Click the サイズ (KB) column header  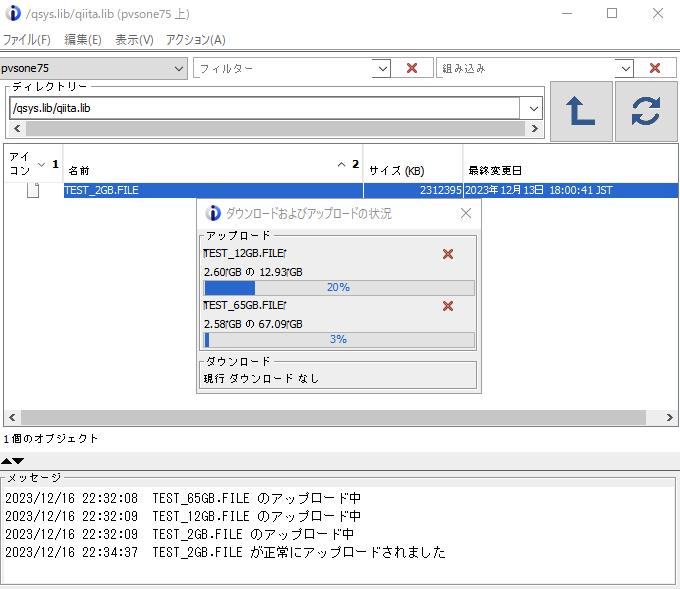(x=413, y=164)
